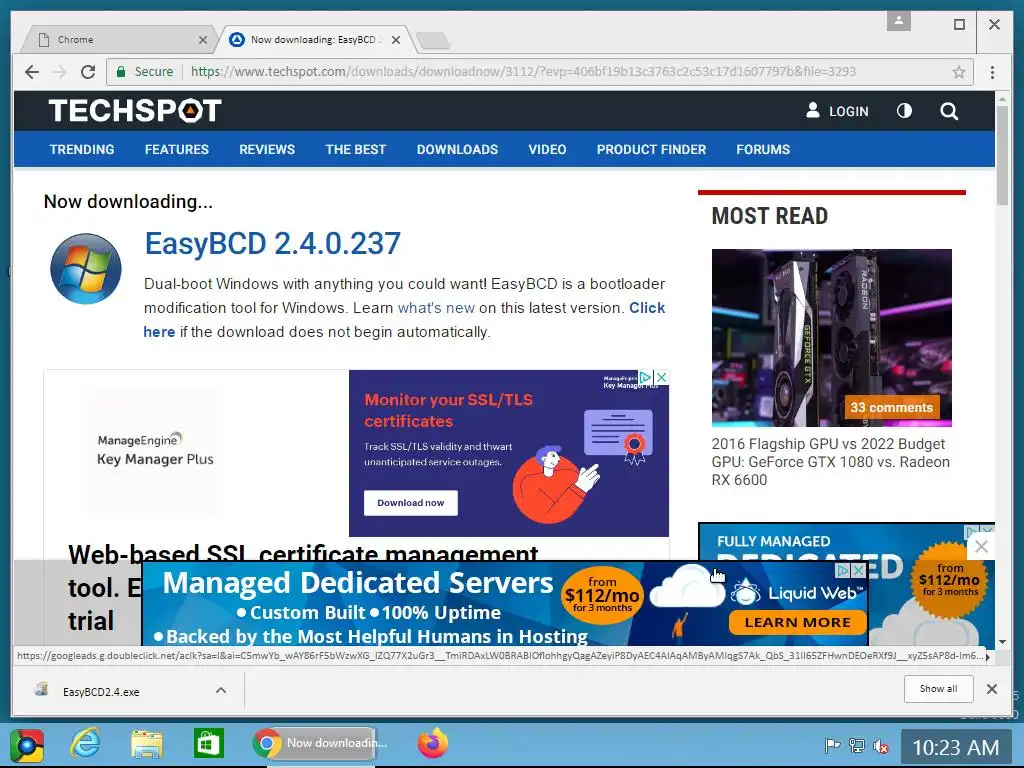The height and width of the screenshot is (768, 1024).
Task: Click the muted volume tray icon
Action: click(x=880, y=745)
